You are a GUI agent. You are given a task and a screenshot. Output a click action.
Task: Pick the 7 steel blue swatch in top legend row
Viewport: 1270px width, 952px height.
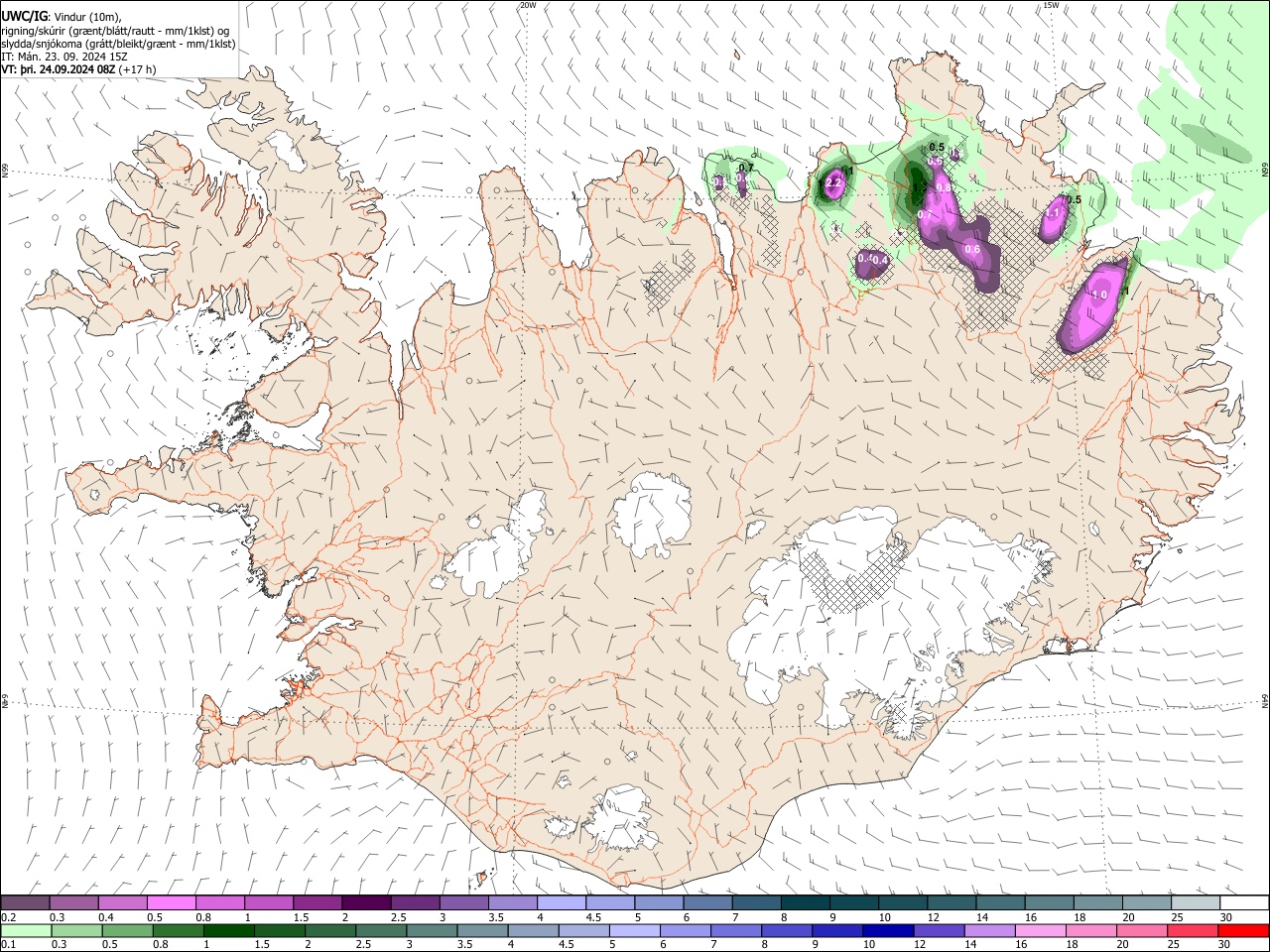pyautogui.click(x=755, y=903)
